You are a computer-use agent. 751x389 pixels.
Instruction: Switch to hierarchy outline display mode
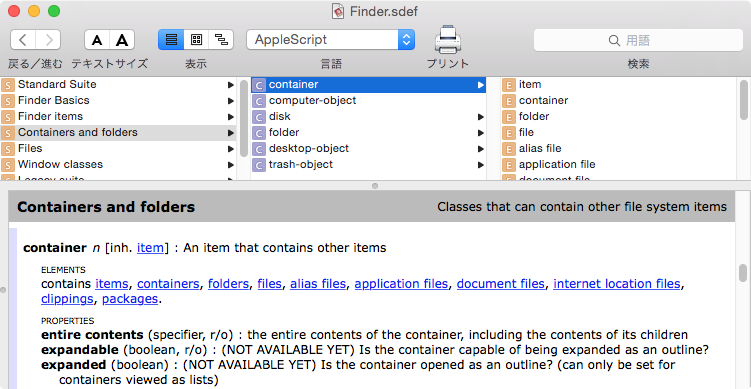221,40
